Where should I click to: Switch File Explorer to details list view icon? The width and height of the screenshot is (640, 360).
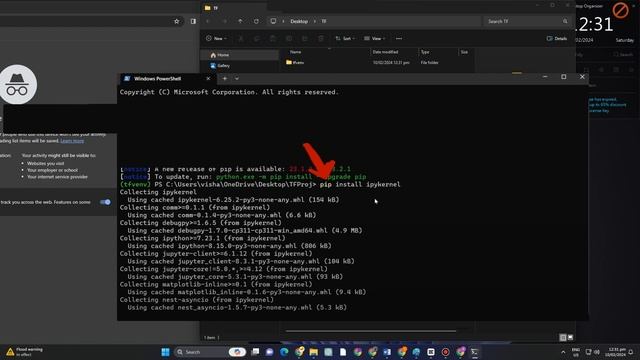coord(563,337)
